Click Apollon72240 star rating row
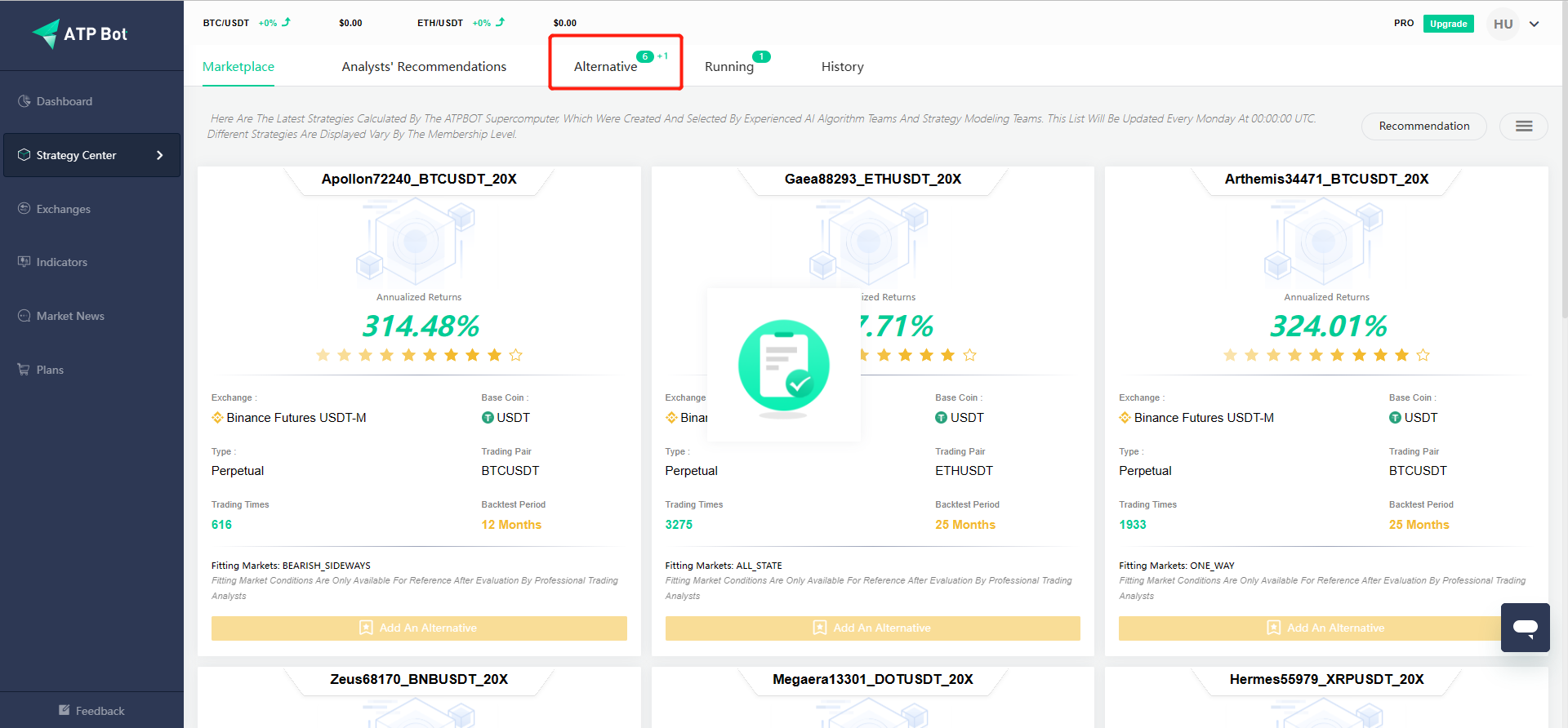The image size is (1568, 728). (419, 355)
